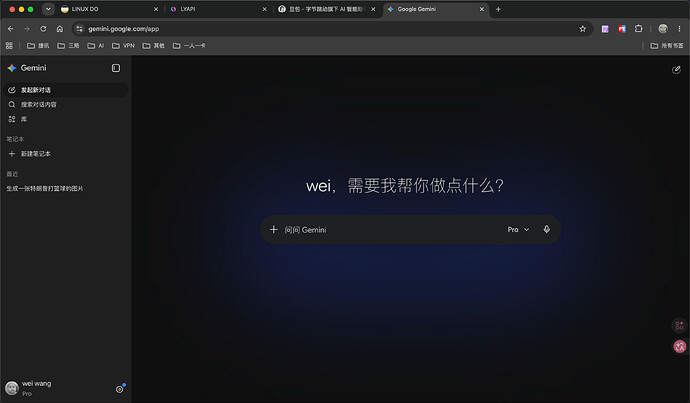Close the Google Gemini tab

click(482, 9)
